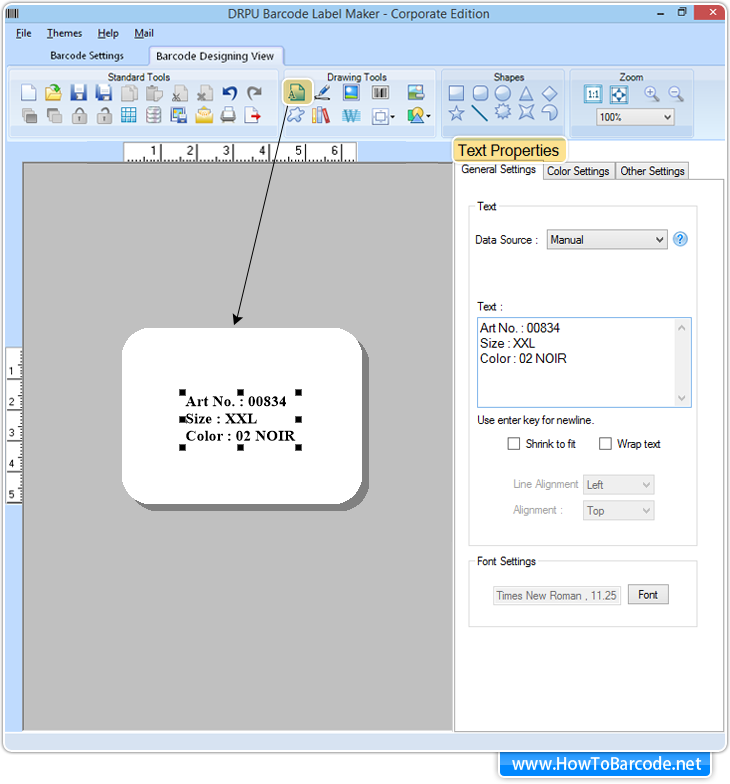Viewport: 730px width, 784px height.
Task: Pick the Star shape
Action: (456, 114)
